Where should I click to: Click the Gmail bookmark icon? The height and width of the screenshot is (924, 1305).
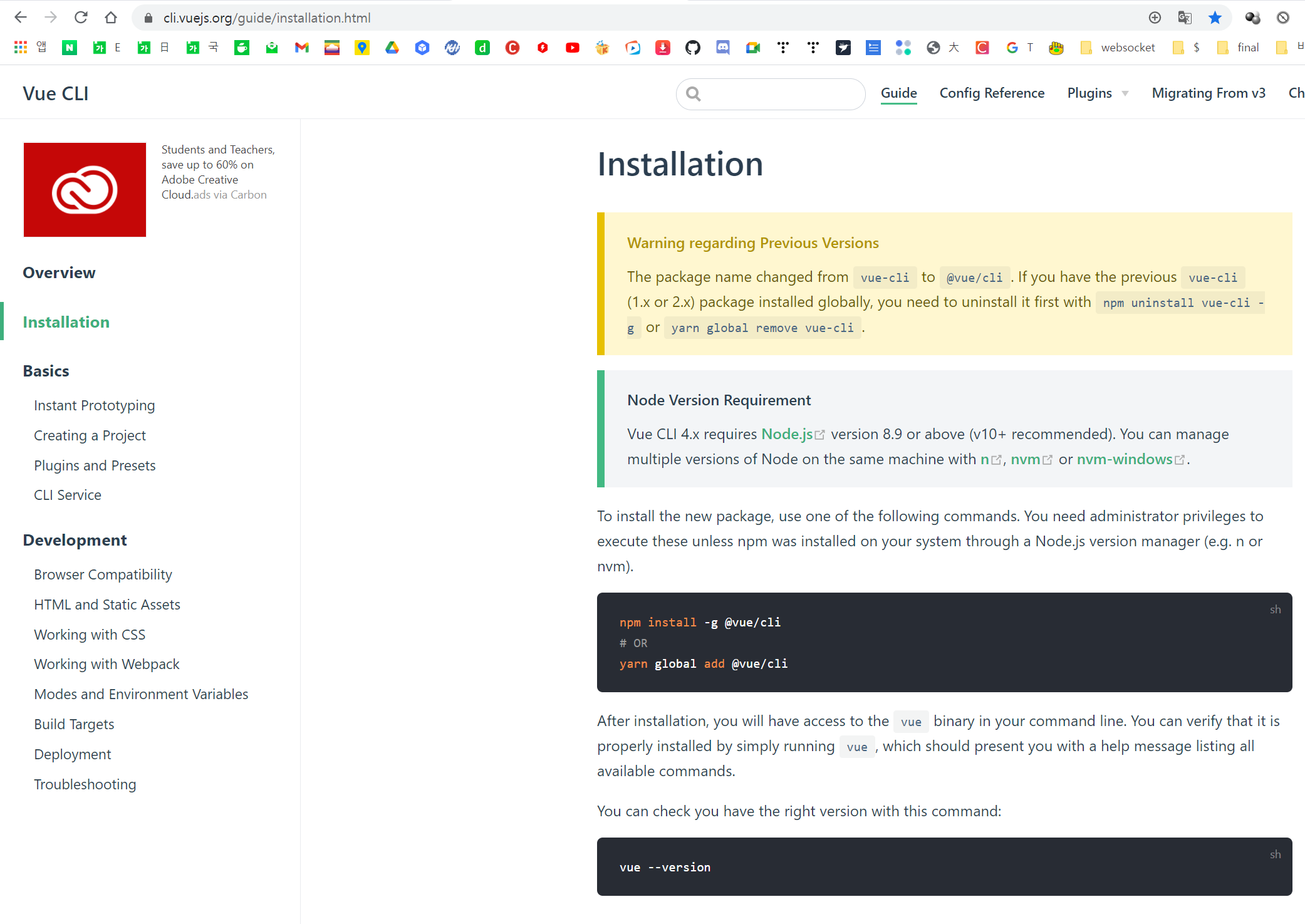(302, 48)
